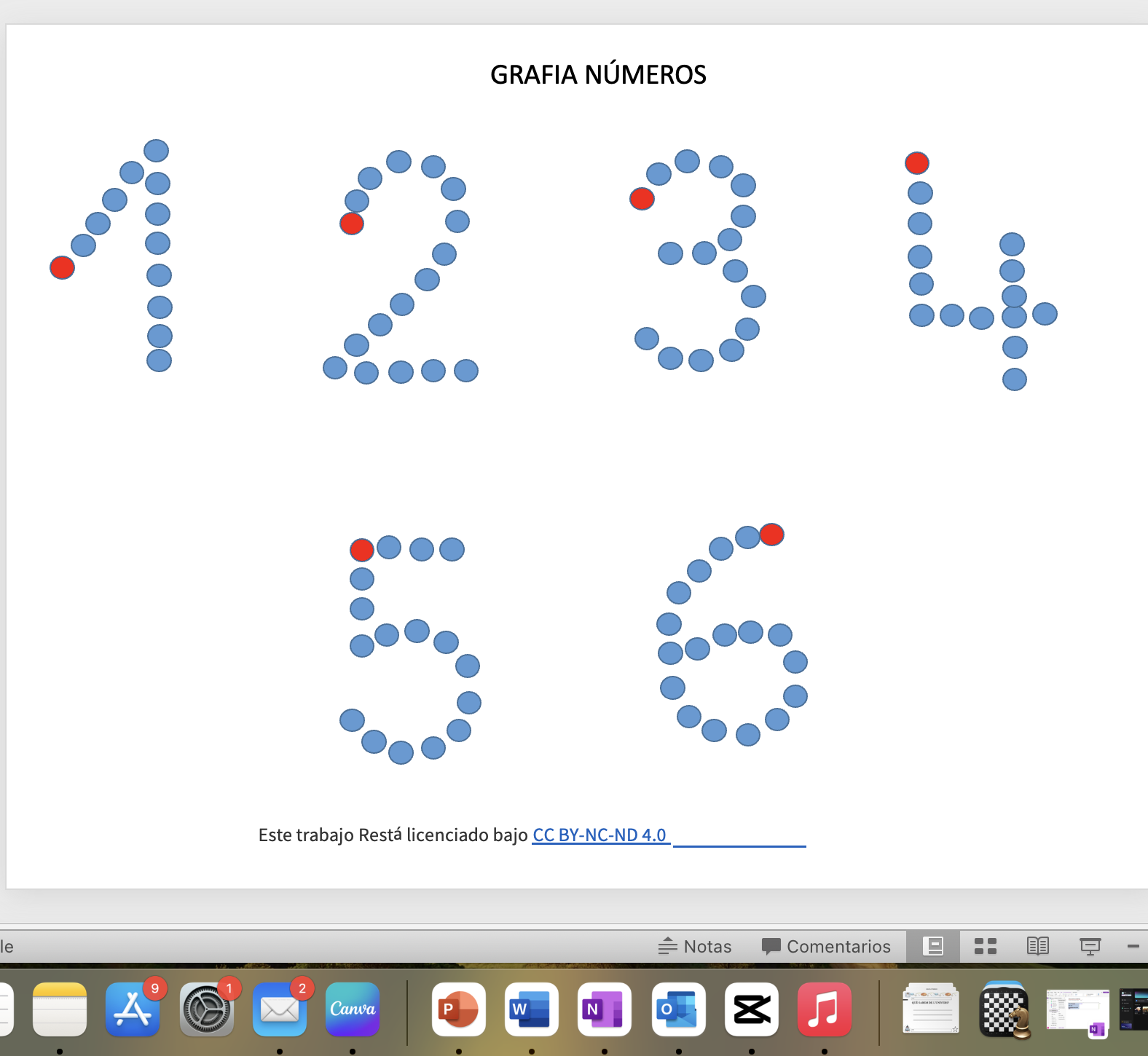Open the Music app in the Dock
The image size is (1148, 1056).
[x=825, y=1009]
